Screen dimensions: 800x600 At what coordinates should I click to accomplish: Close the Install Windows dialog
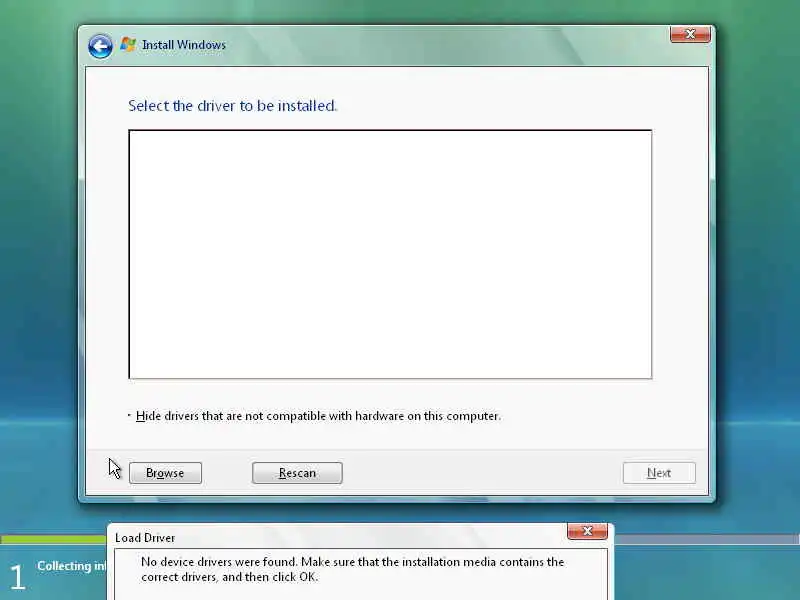tap(690, 34)
